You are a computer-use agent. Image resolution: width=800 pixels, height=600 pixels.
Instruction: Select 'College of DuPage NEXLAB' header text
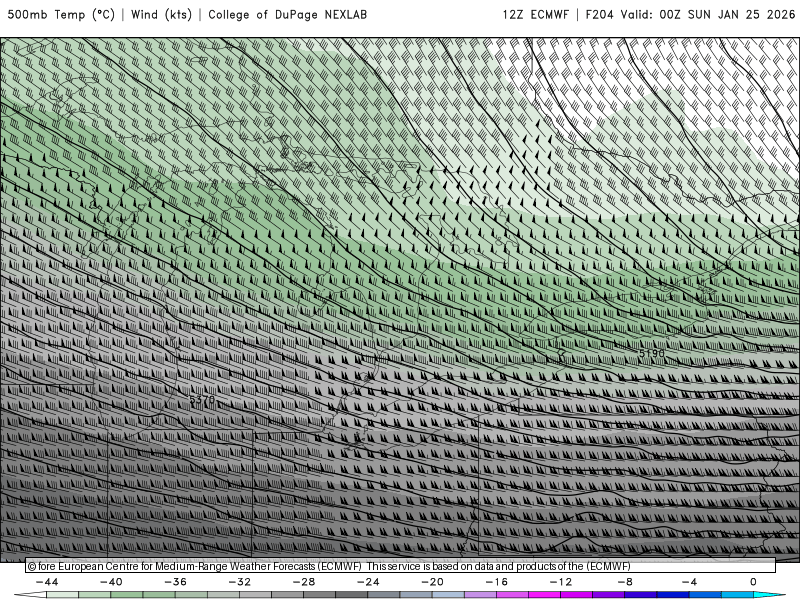[287, 15]
